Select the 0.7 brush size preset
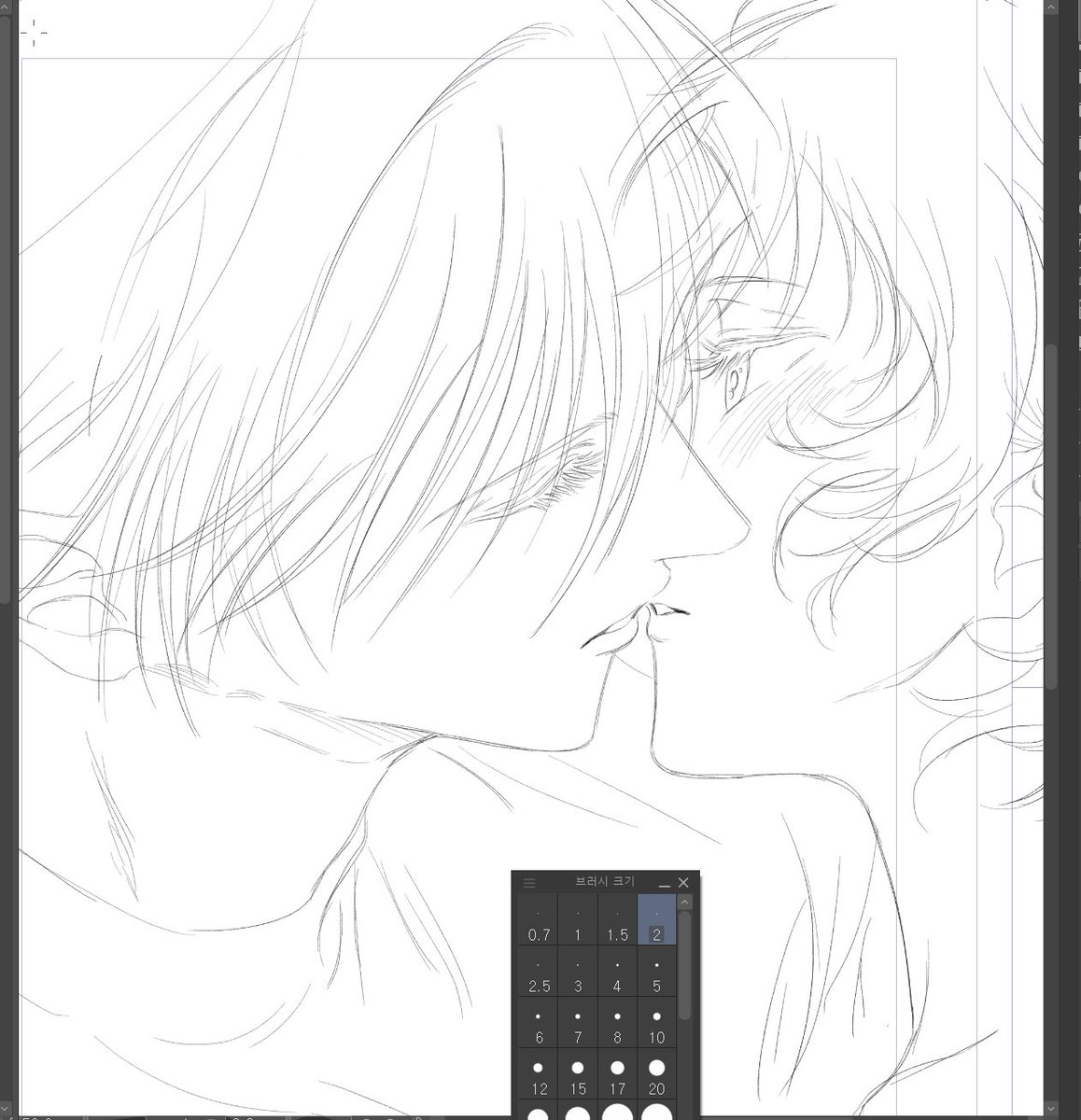 (539, 919)
